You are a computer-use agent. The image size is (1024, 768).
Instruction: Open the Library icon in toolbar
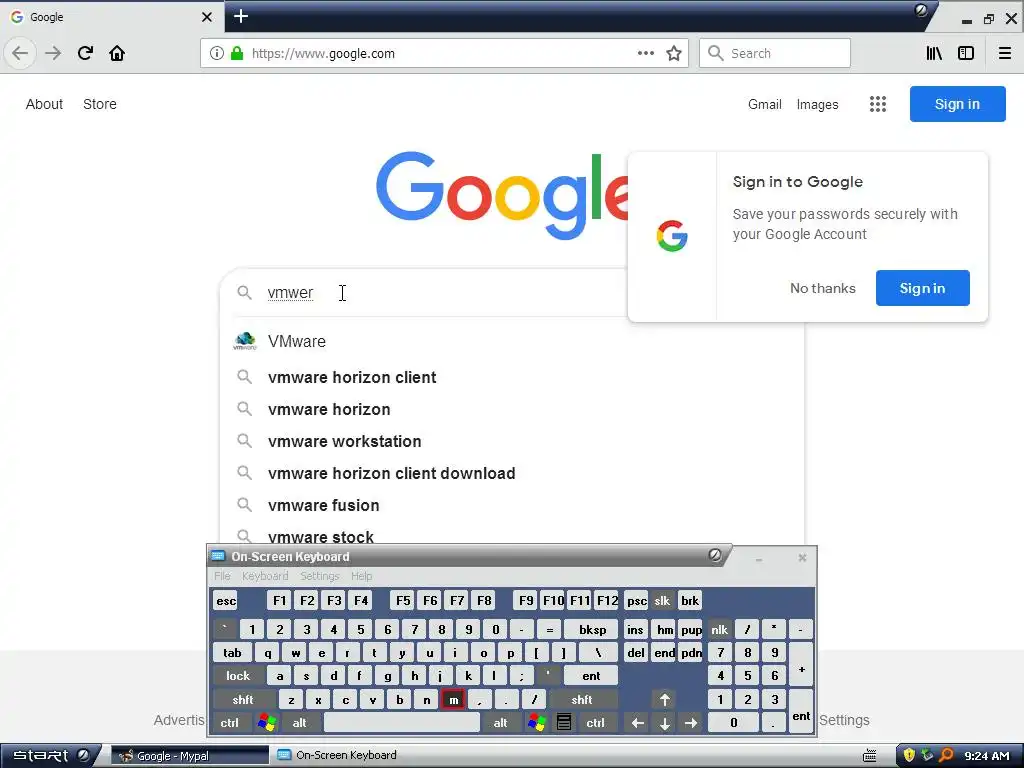(934, 53)
